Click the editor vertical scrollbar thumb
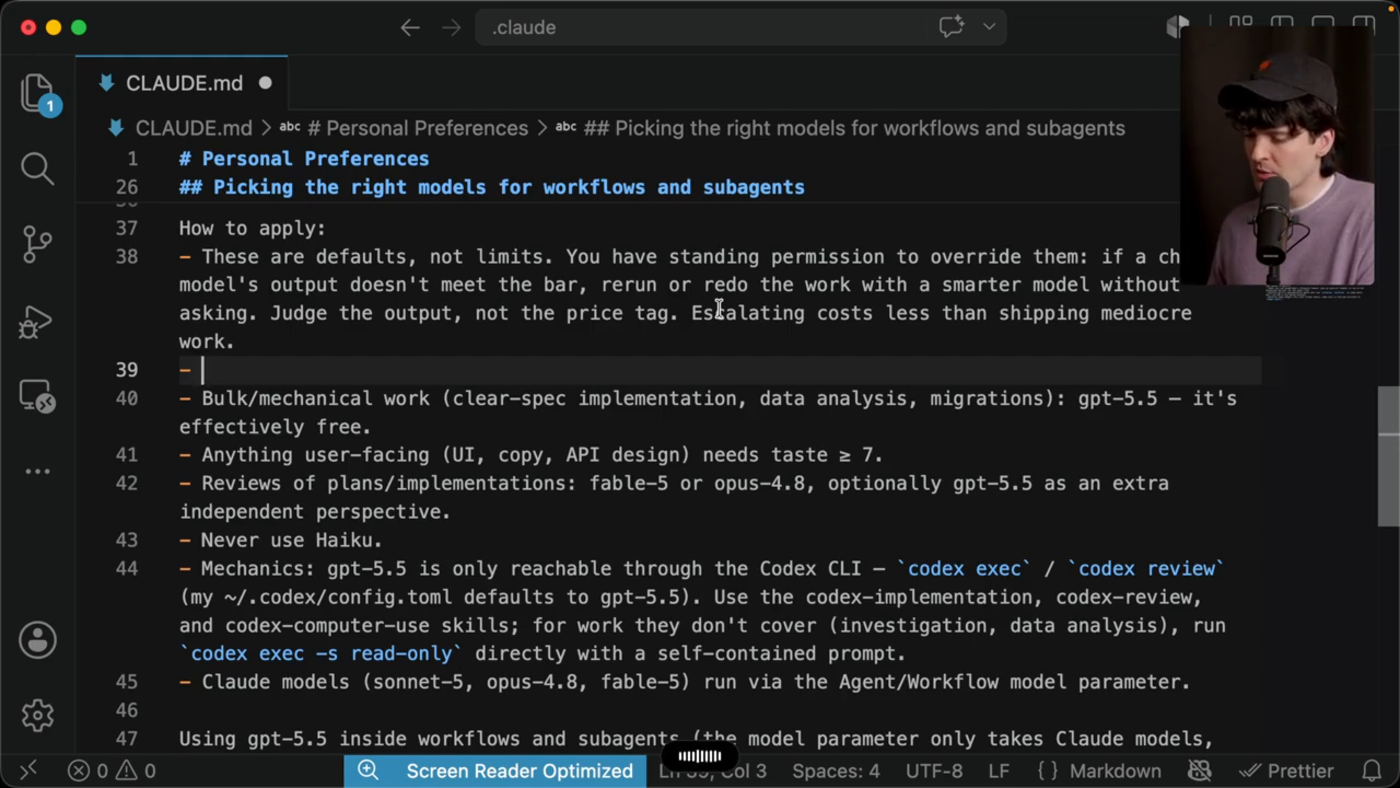Image resolution: width=1400 pixels, height=788 pixels. [1388, 456]
